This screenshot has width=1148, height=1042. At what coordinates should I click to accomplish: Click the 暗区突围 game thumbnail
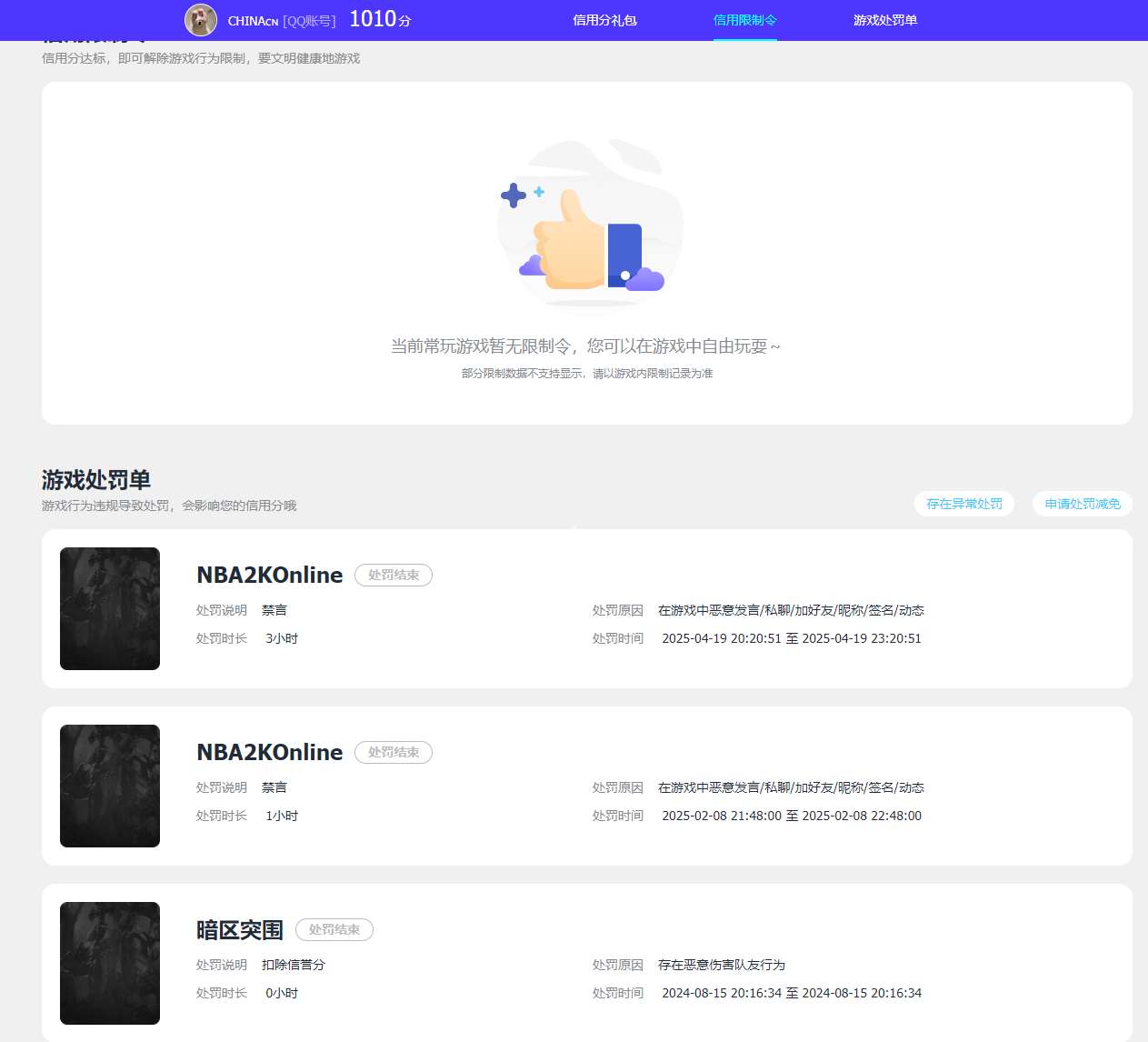coord(109,963)
